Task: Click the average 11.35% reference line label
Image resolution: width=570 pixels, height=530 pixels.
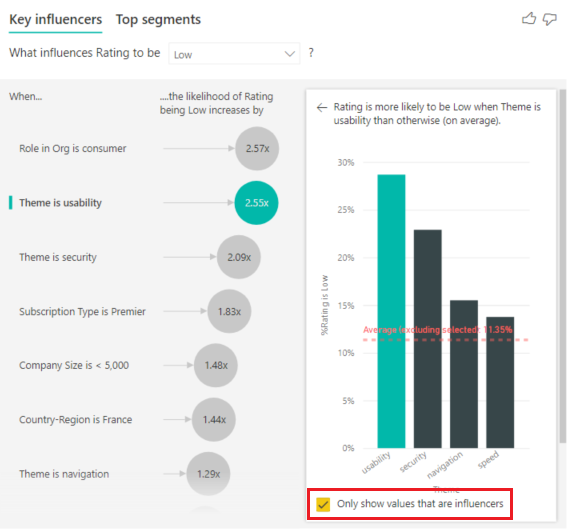Action: (x=438, y=330)
